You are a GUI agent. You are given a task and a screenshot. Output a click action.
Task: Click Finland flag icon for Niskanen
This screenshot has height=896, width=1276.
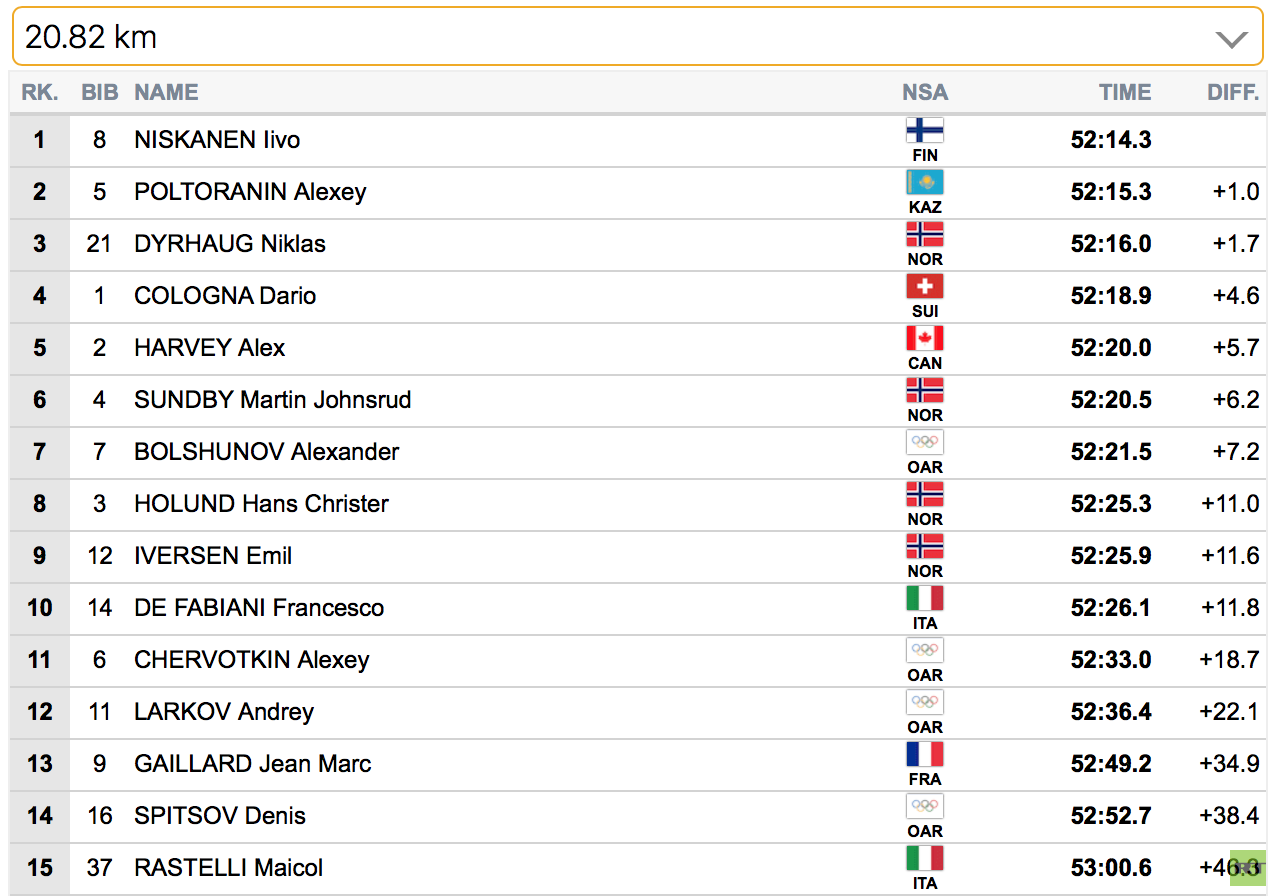tap(925, 131)
